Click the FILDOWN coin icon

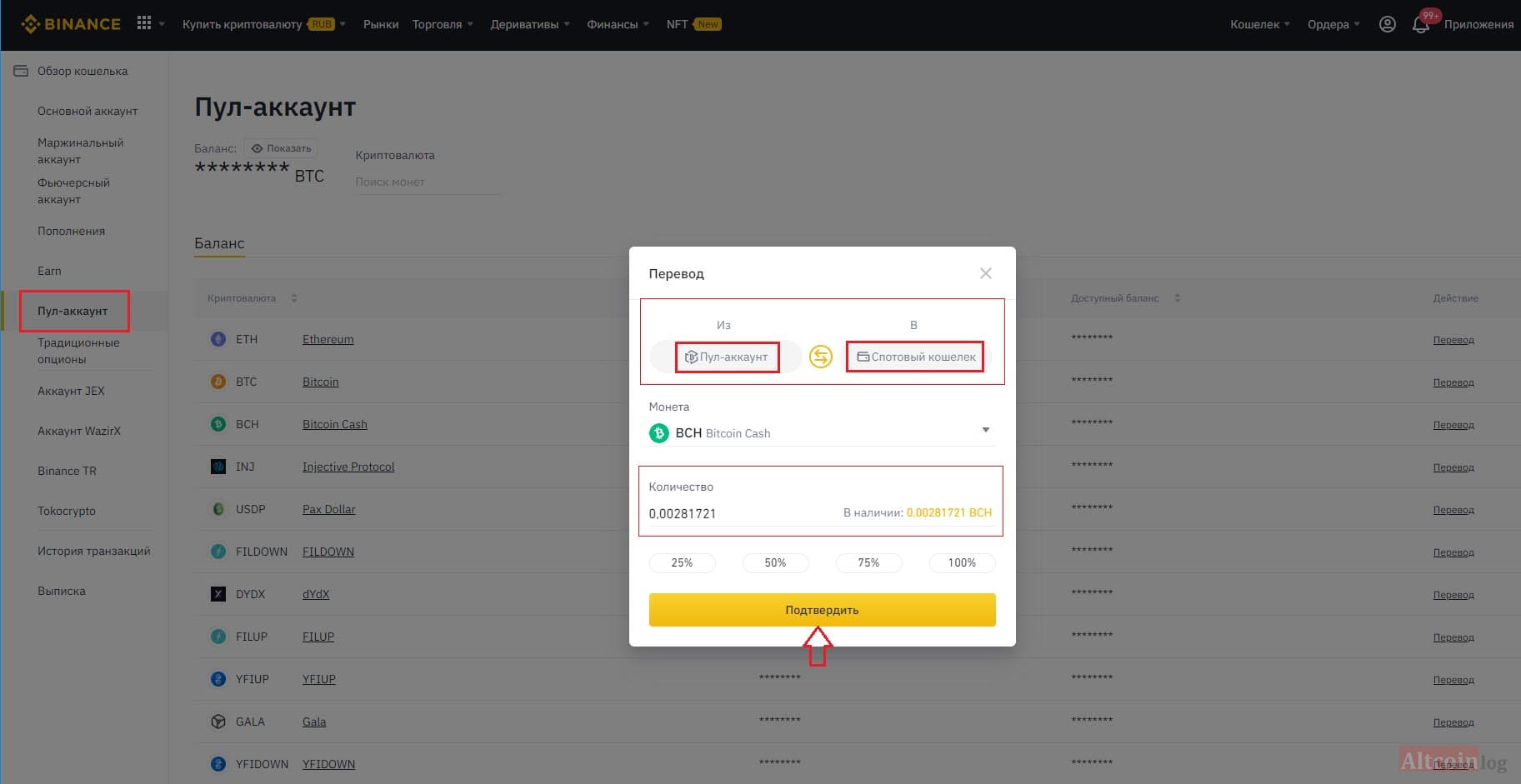218,552
